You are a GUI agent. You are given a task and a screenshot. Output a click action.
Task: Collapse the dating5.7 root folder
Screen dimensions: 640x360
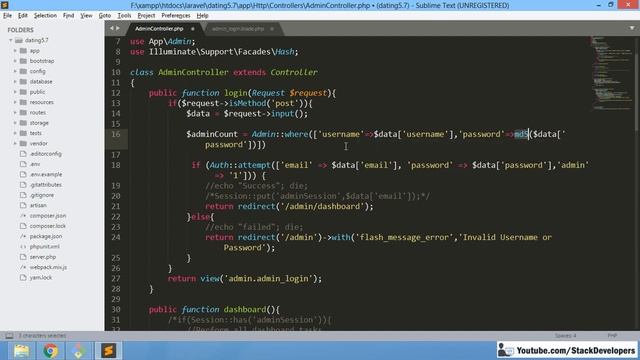(x=11, y=40)
